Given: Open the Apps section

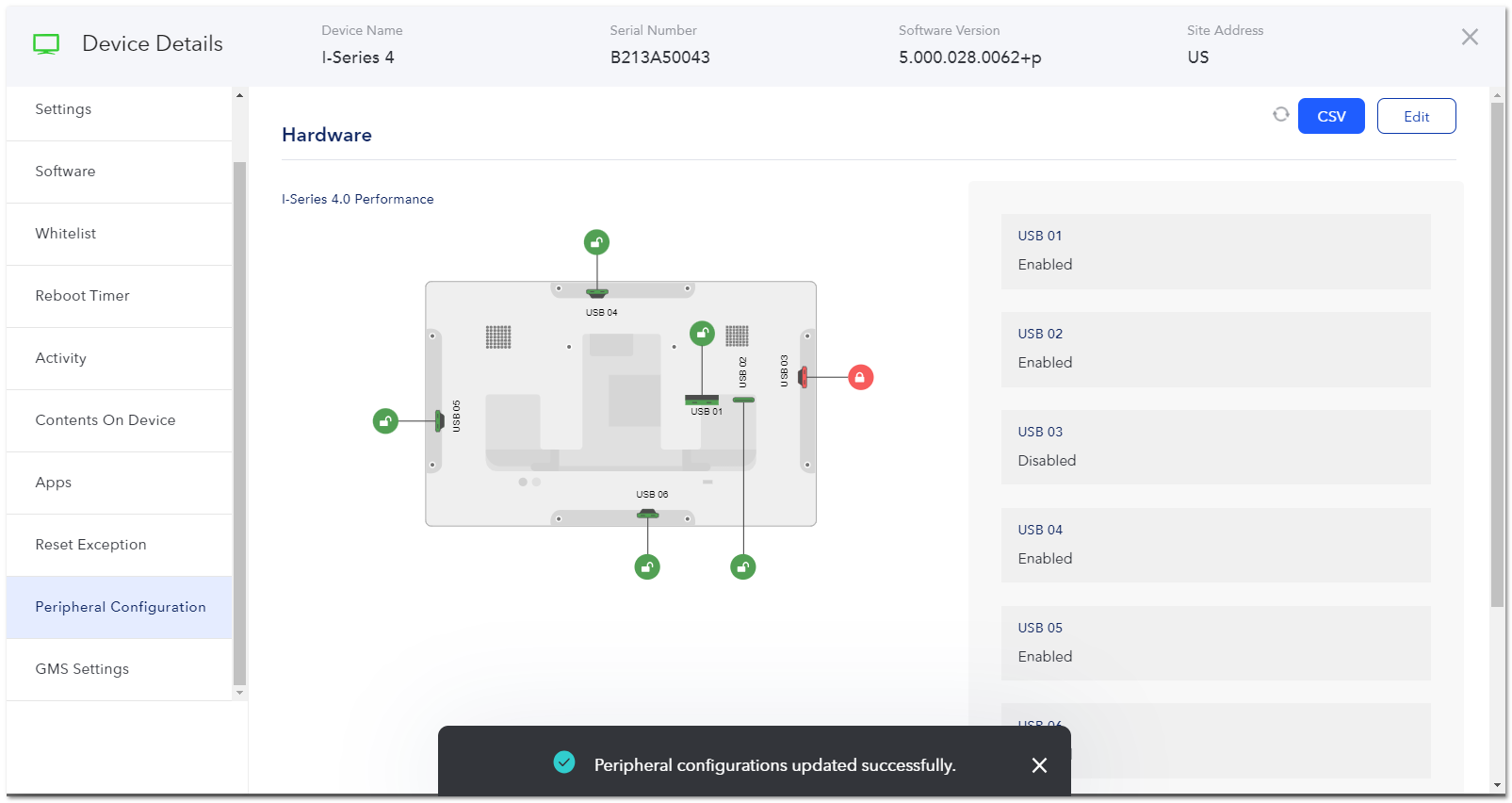Looking at the screenshot, I should click(119, 483).
